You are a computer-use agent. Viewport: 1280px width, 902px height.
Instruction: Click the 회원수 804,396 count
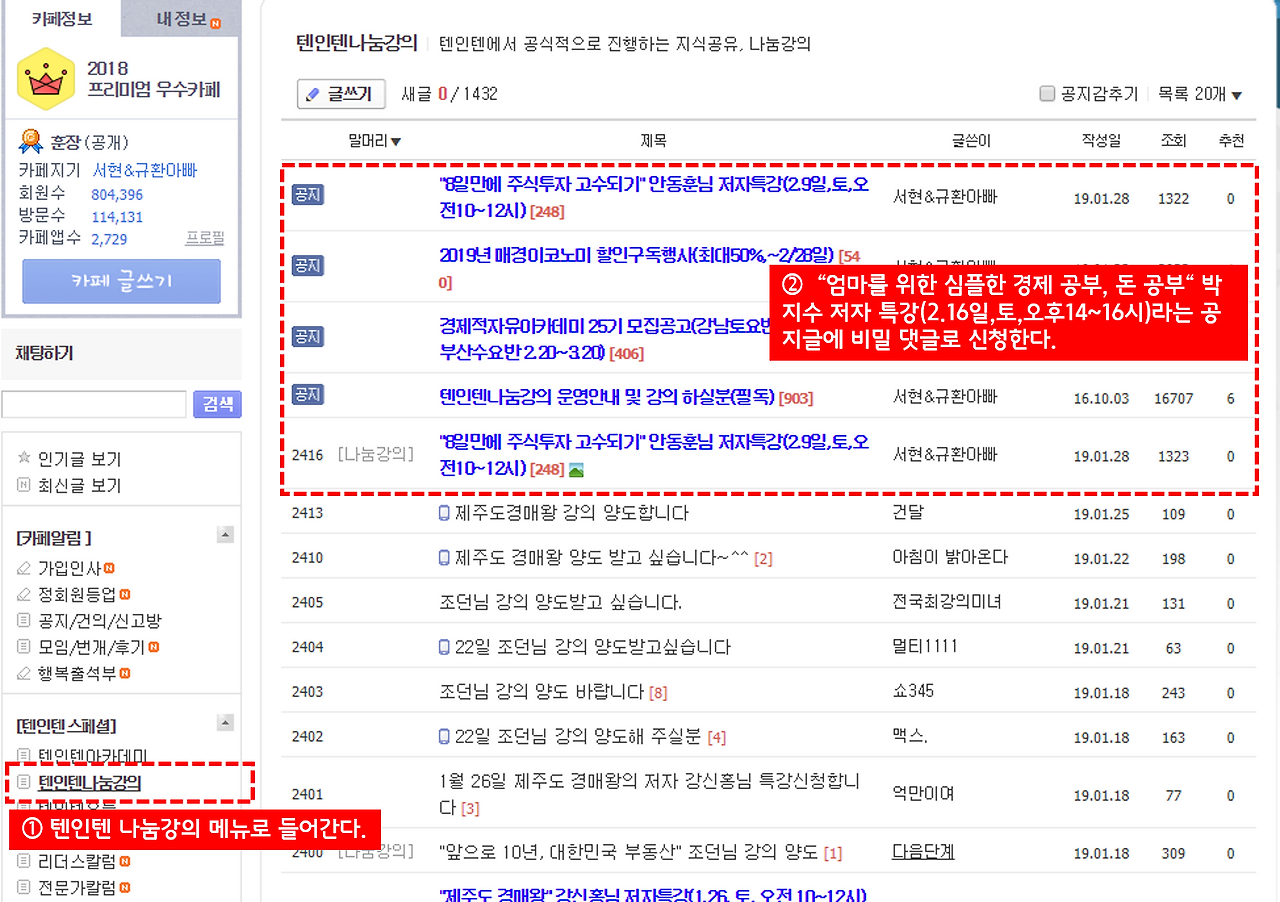tap(117, 195)
